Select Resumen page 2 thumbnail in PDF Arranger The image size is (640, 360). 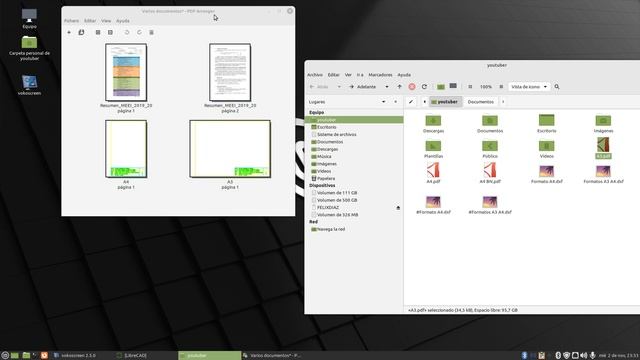click(x=230, y=72)
